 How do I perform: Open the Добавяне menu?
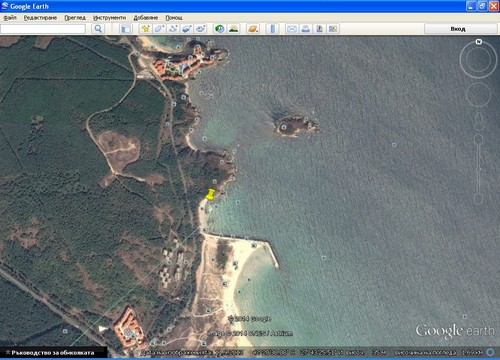[146, 18]
